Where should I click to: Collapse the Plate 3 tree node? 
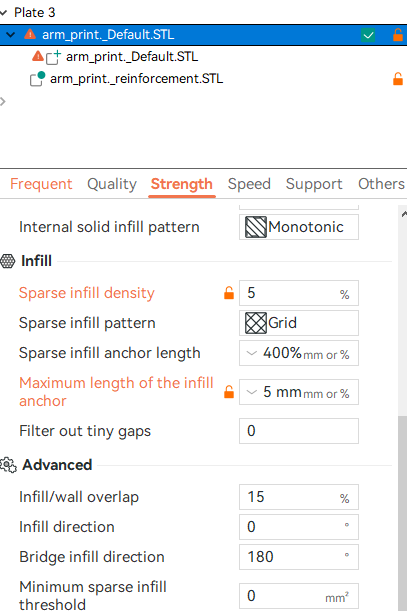(x=4, y=13)
